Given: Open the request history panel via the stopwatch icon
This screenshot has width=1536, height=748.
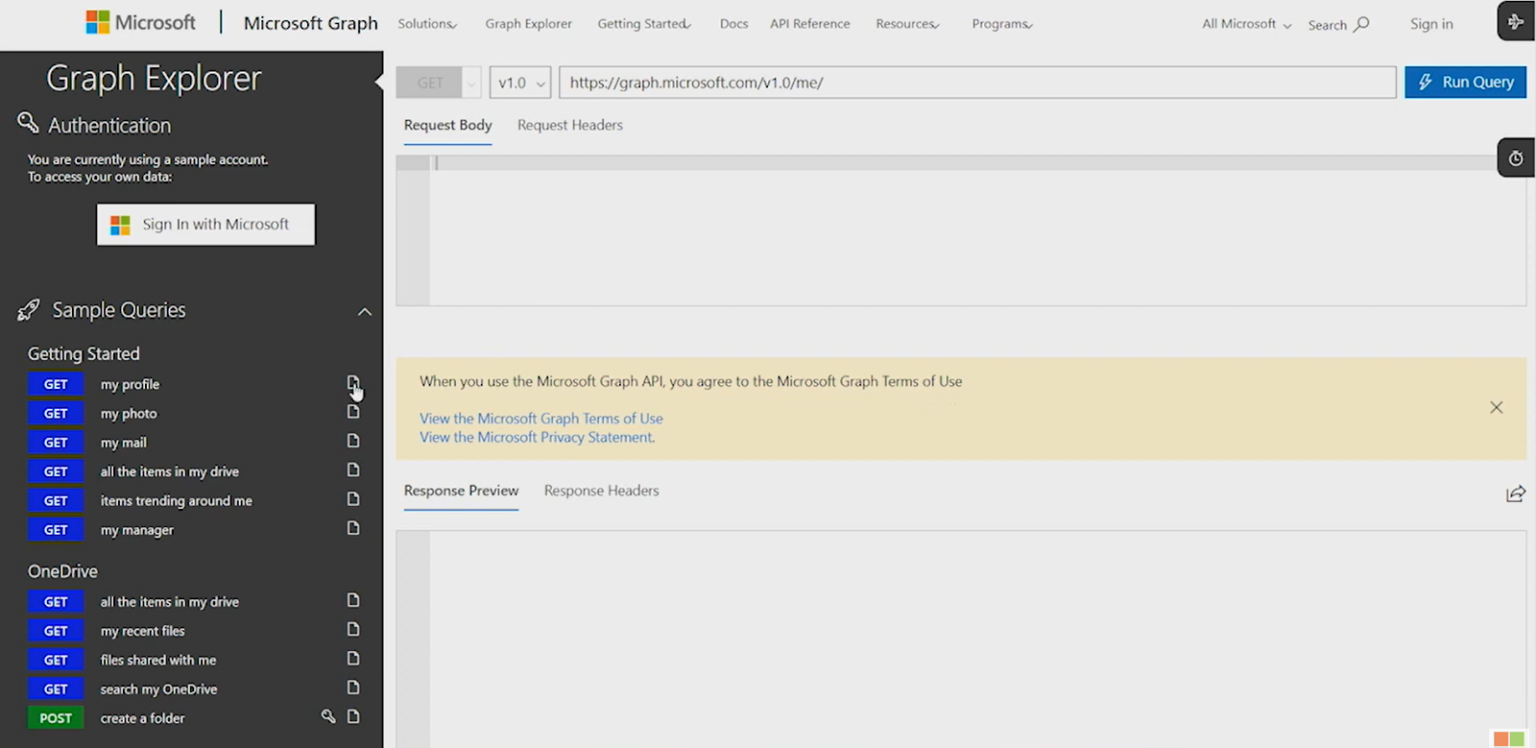Looking at the screenshot, I should coord(1514,158).
